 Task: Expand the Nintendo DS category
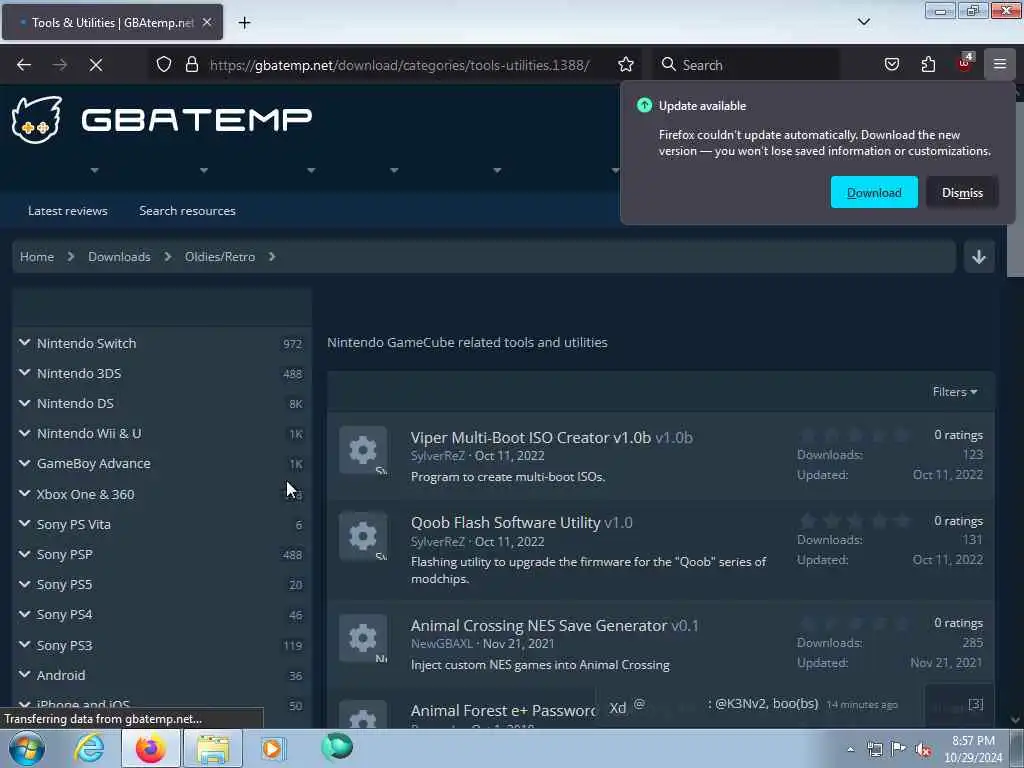click(24, 403)
